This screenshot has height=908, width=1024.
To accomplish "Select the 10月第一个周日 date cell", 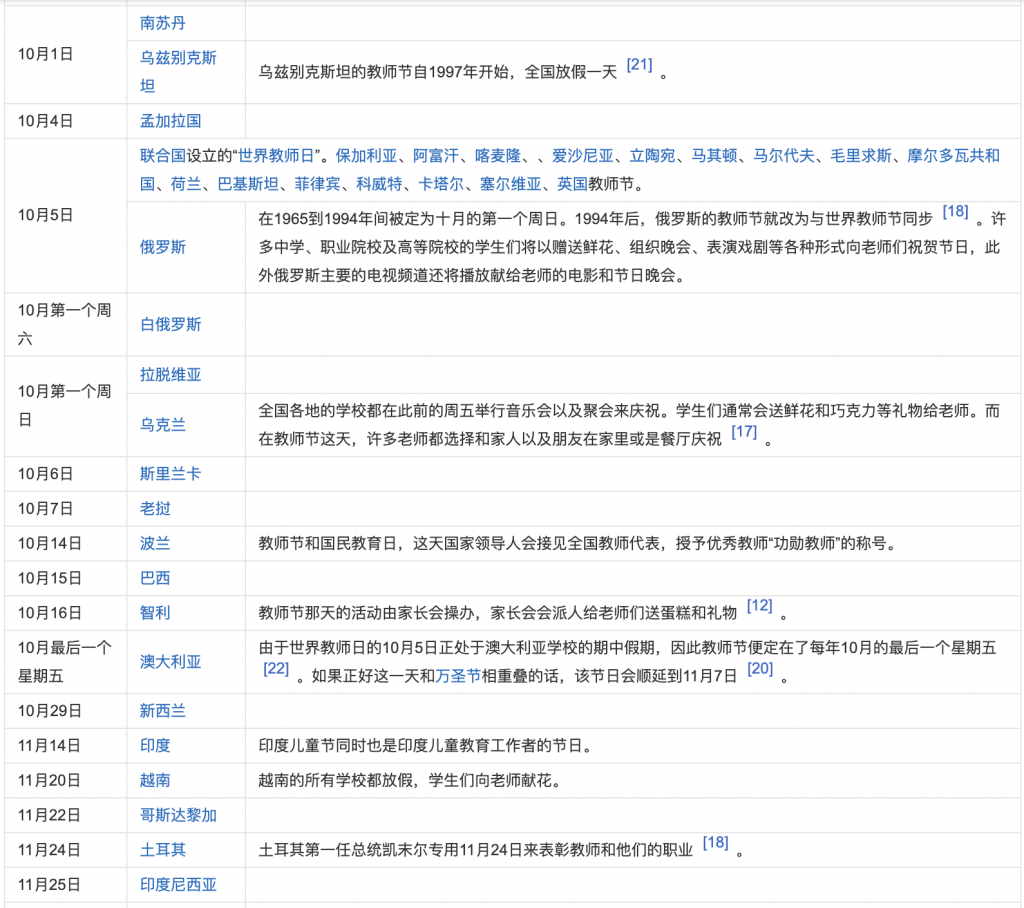I will coord(64,406).
